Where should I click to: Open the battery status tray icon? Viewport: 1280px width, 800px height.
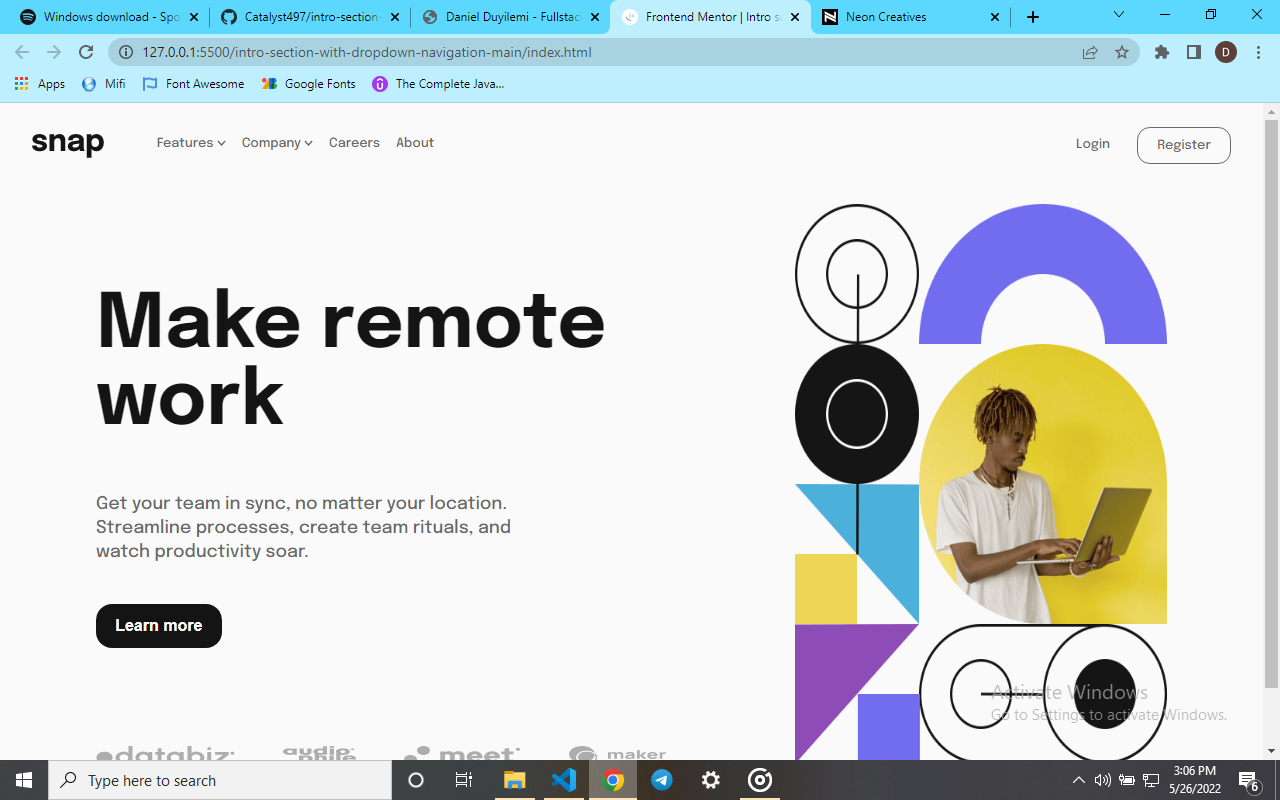pos(1127,780)
